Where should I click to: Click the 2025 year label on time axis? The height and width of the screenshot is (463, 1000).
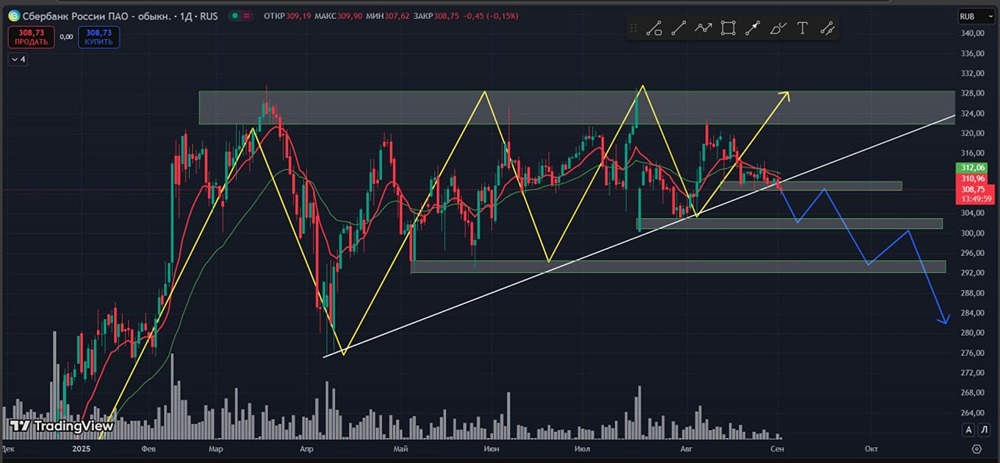point(82,450)
